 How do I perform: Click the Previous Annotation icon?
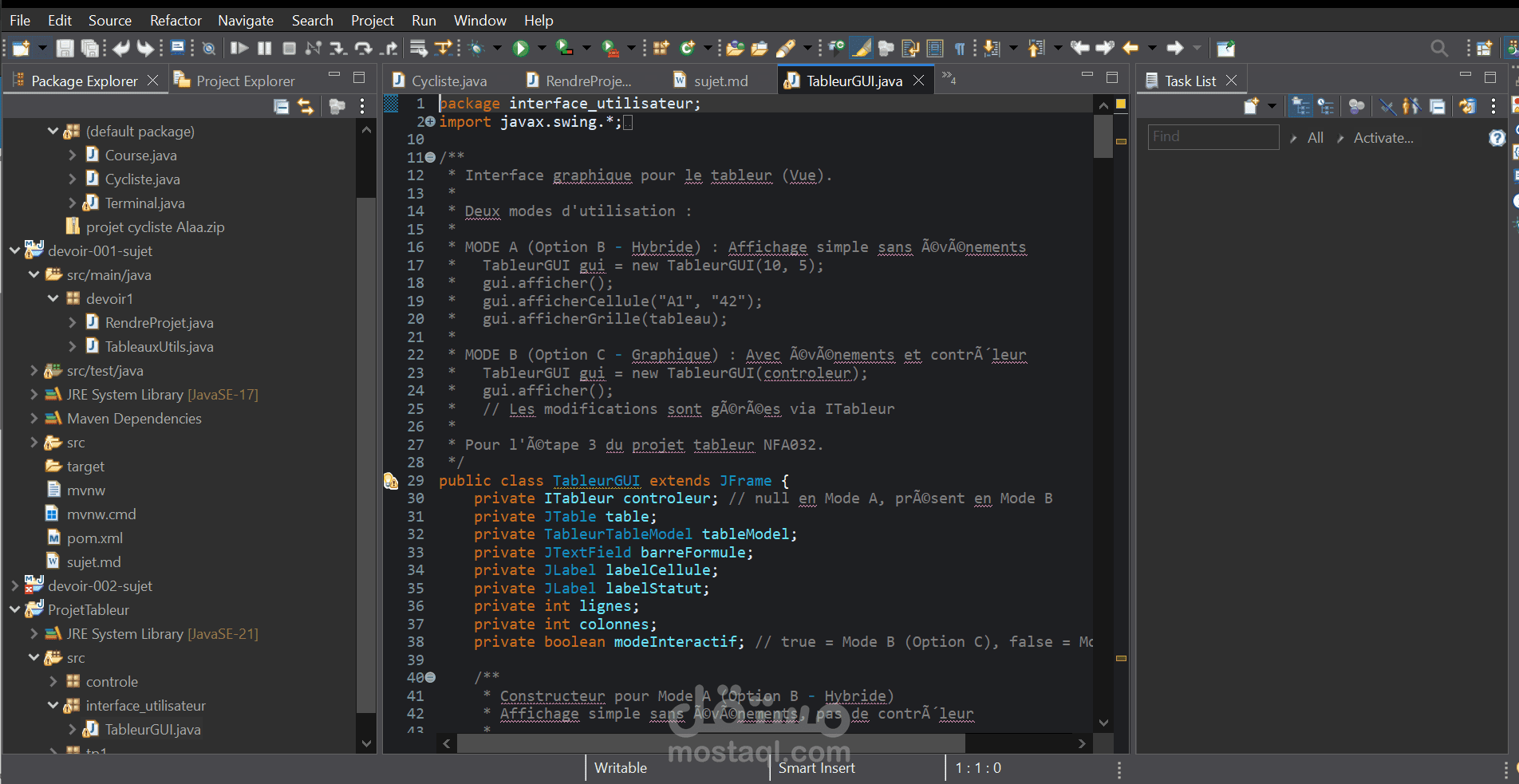click(x=1036, y=49)
